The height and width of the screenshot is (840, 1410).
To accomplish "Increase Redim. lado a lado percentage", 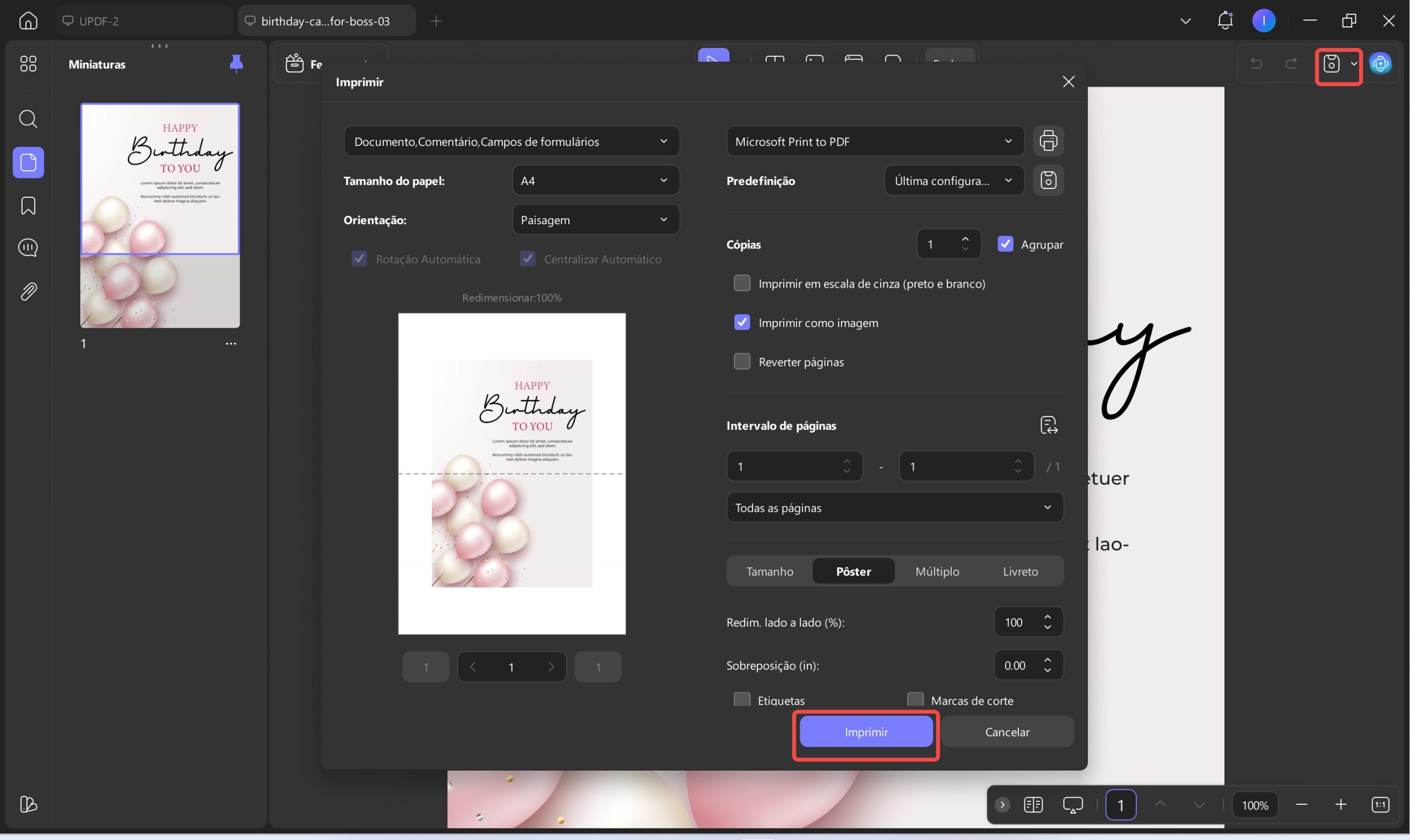I will (1048, 617).
